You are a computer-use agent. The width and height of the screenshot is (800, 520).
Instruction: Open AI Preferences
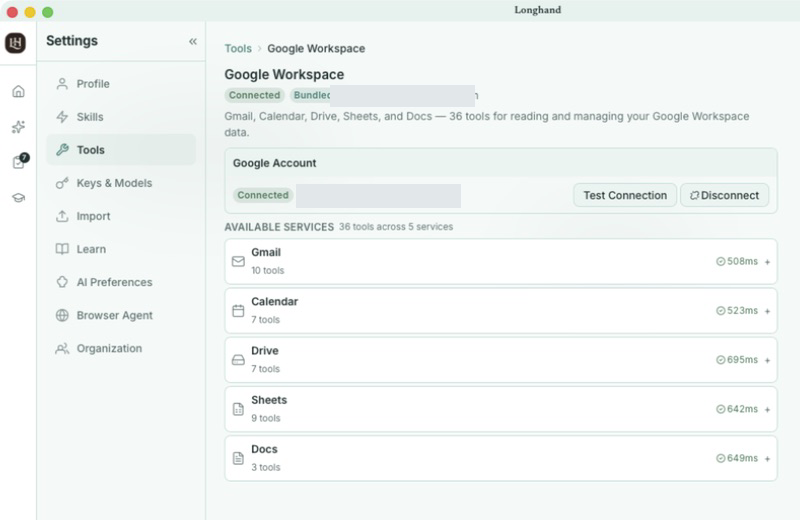coord(121,282)
